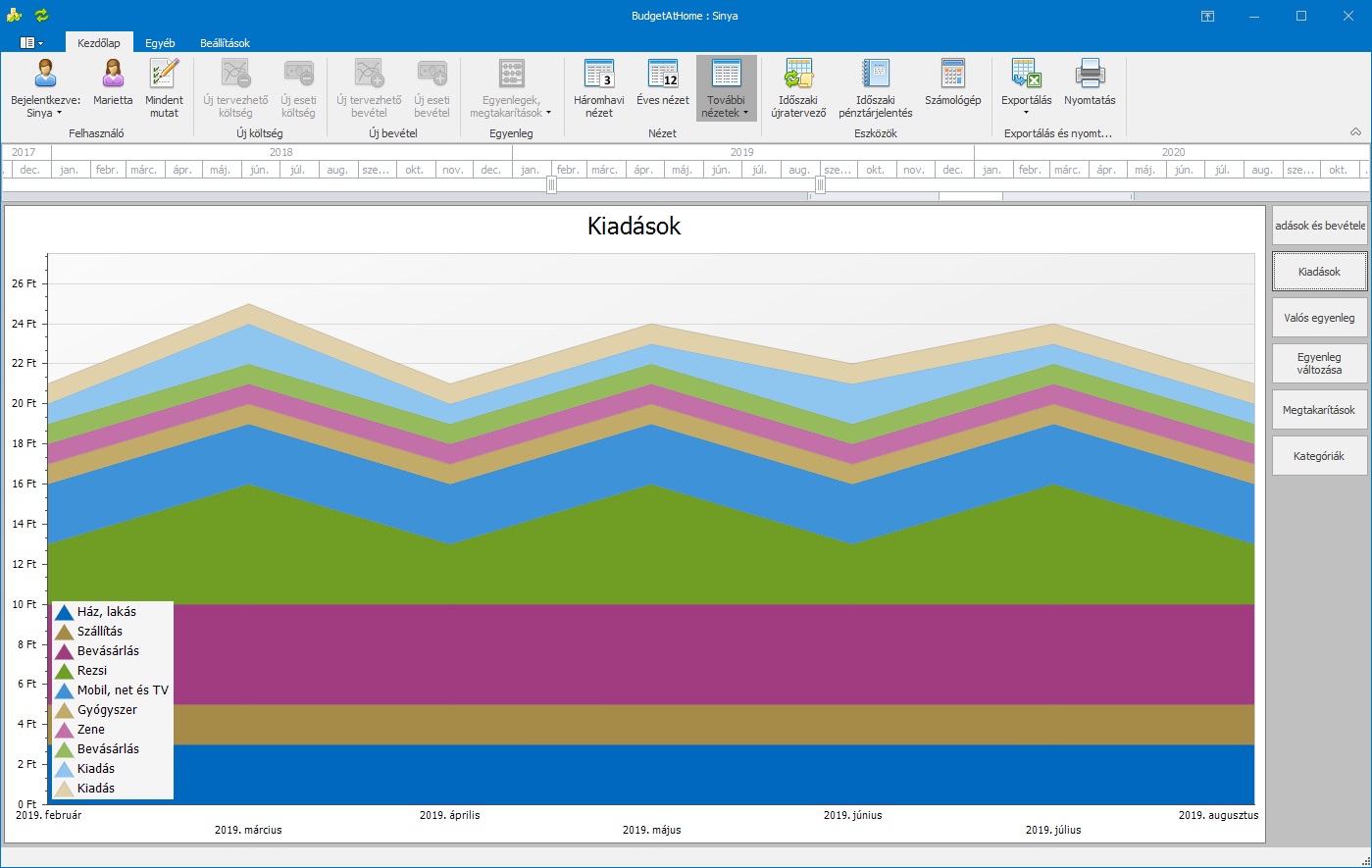Open the Exportálás dropdown menu
Screen dimensions: 1372x868
1026,87
